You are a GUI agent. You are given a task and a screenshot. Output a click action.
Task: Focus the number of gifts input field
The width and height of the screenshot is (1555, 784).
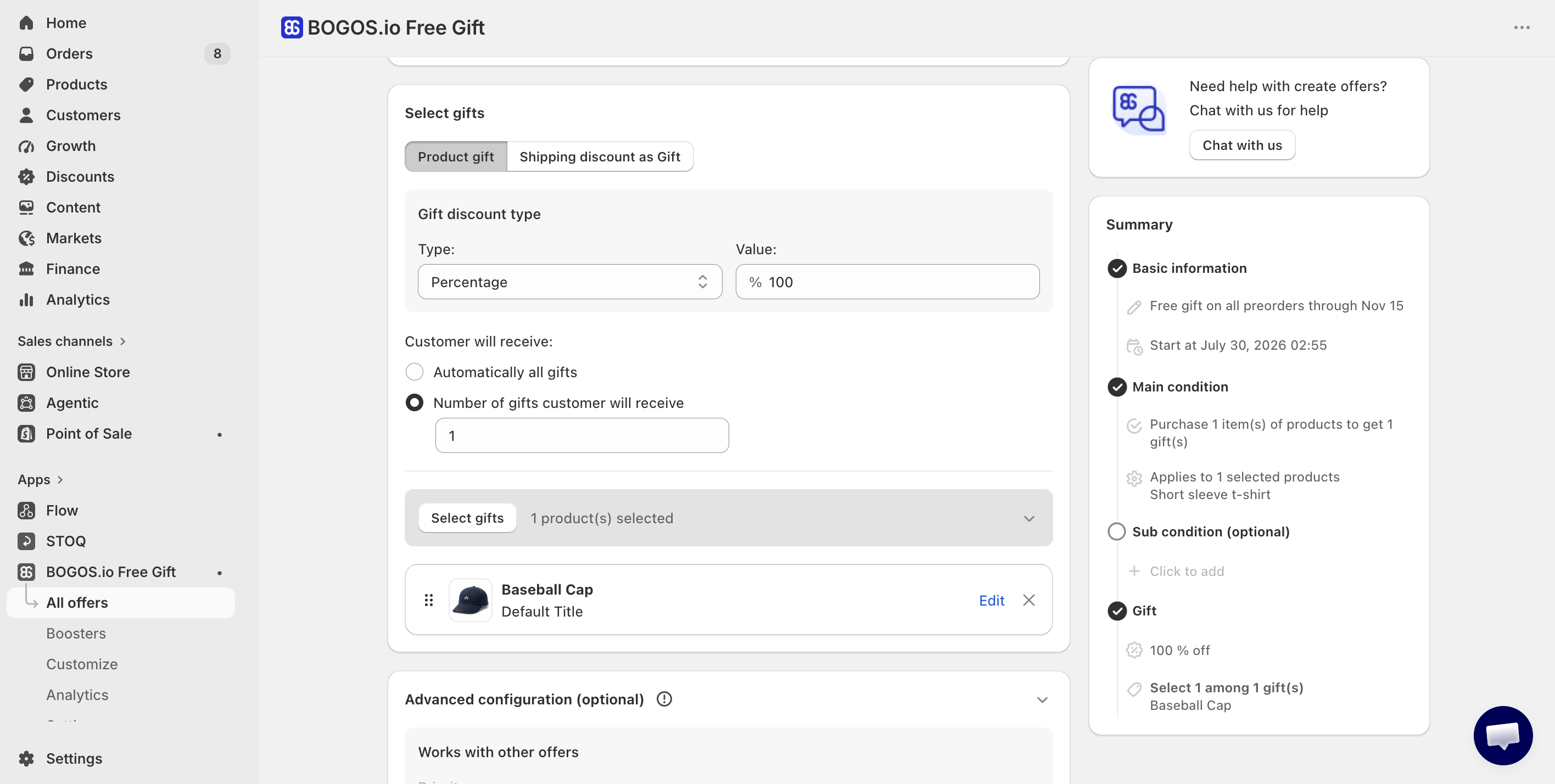tap(582, 436)
